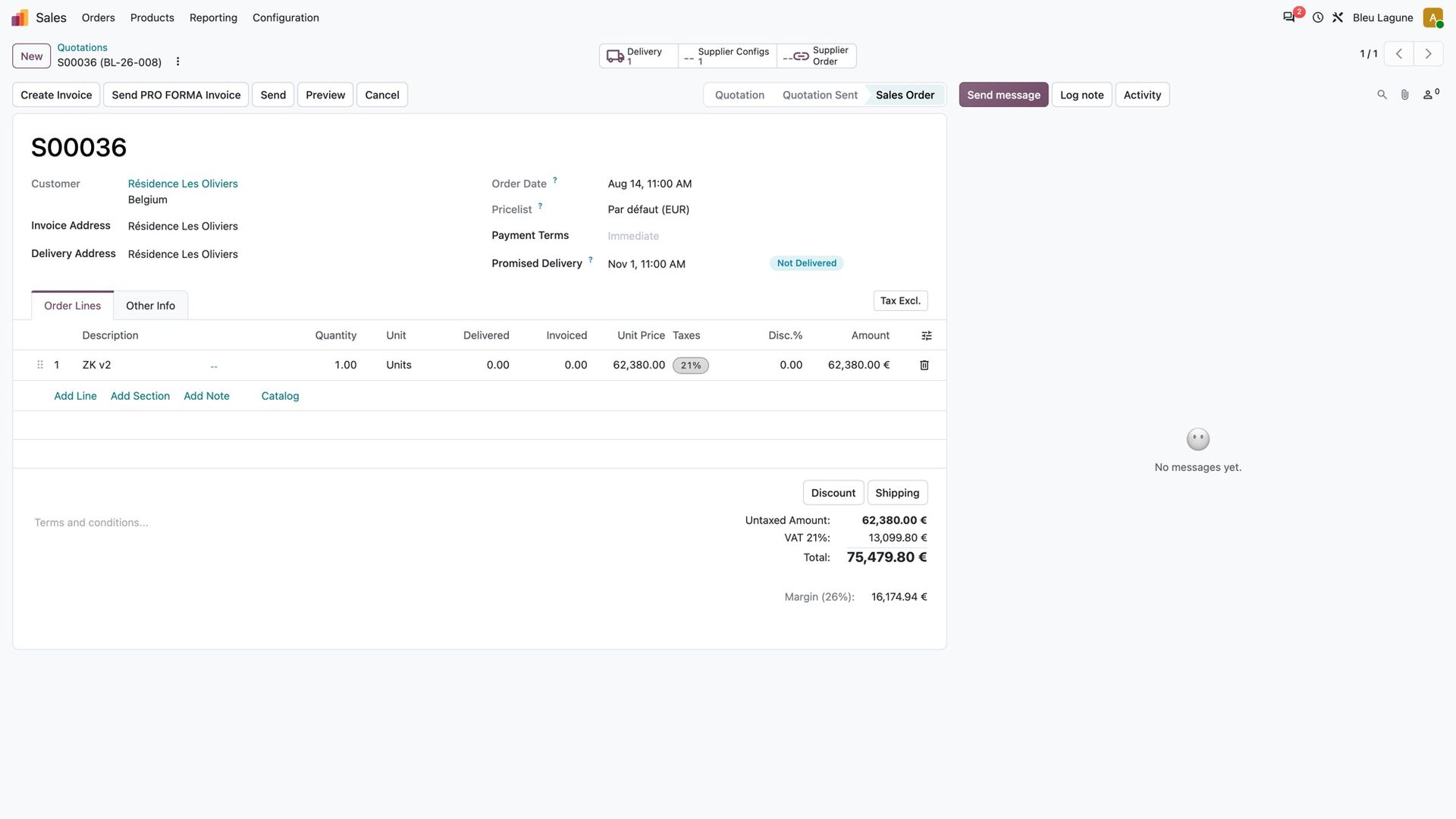
Task: Switch to the Other Info tab
Action: tap(150, 306)
